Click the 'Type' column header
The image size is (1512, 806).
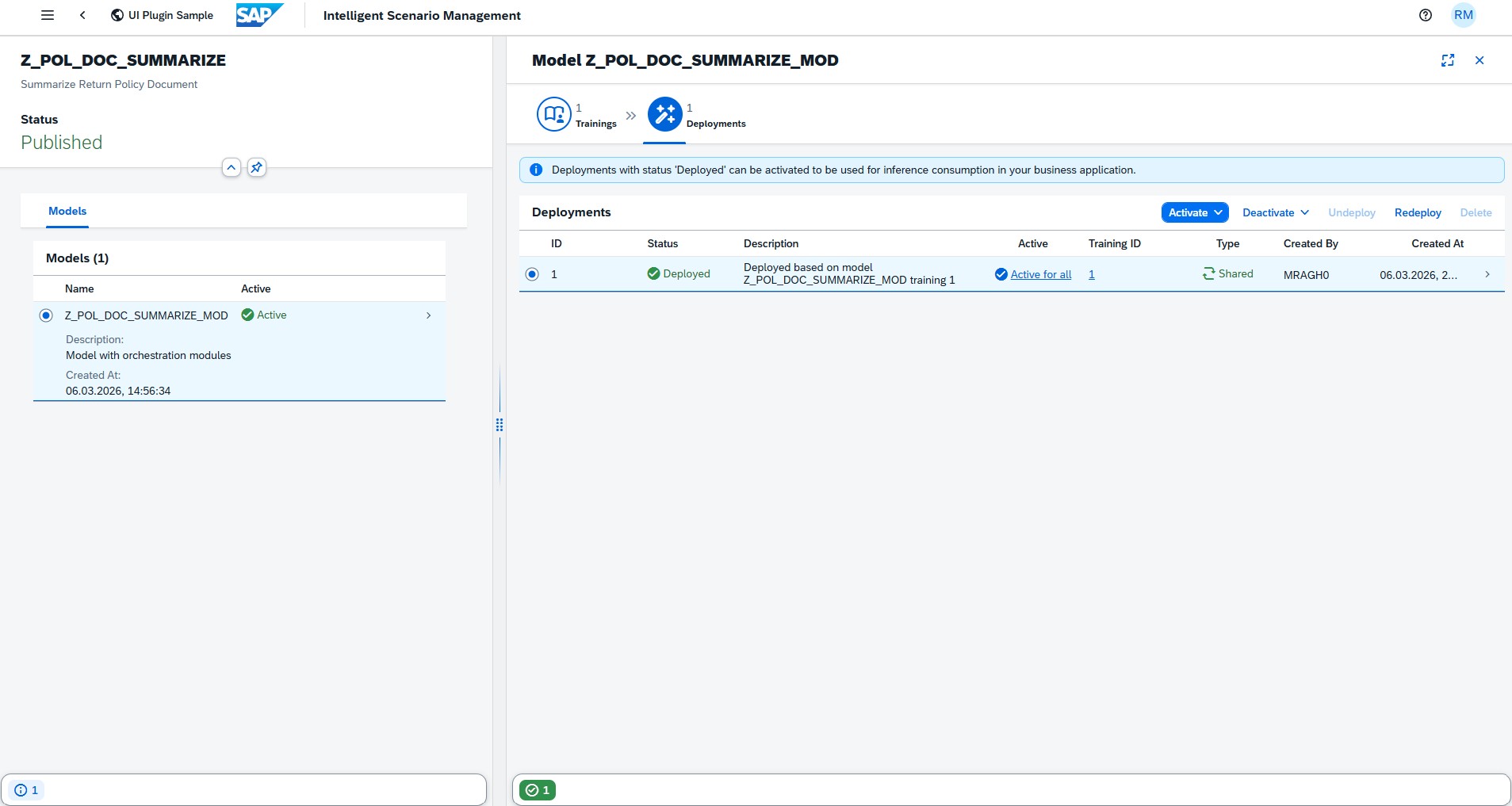pos(1227,243)
